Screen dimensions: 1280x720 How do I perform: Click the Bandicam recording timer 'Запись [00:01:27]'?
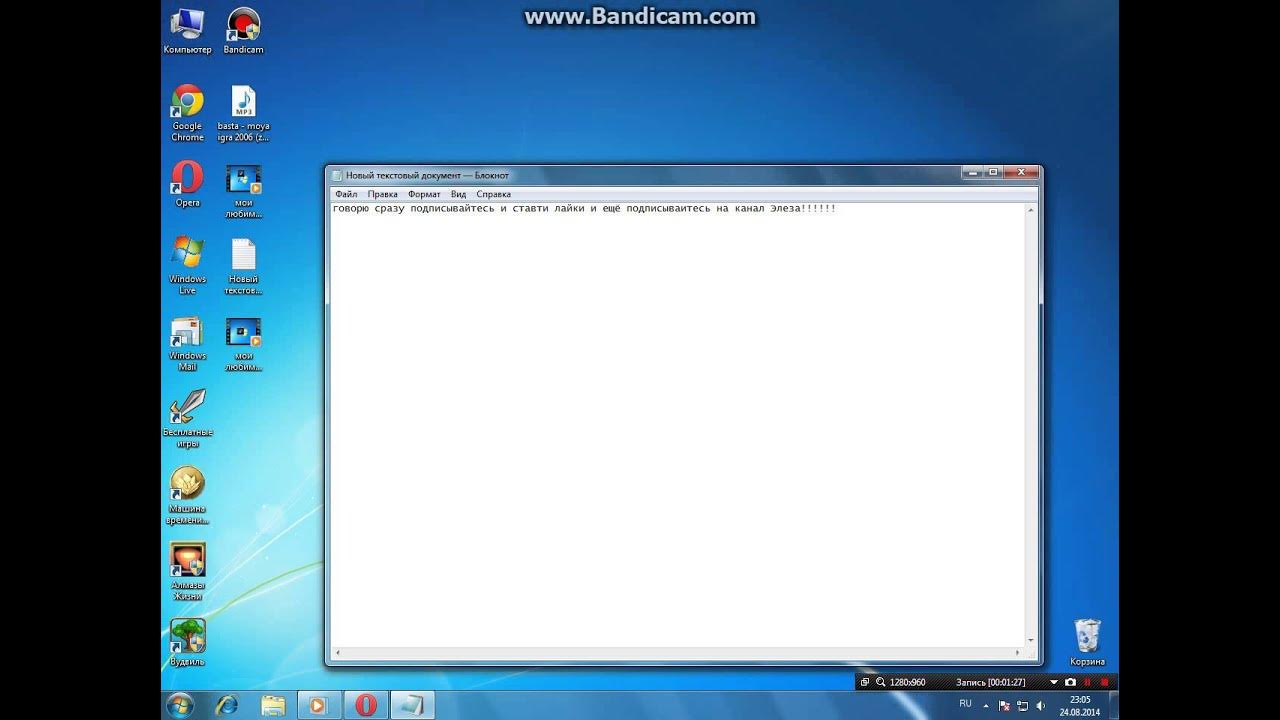tap(990, 682)
